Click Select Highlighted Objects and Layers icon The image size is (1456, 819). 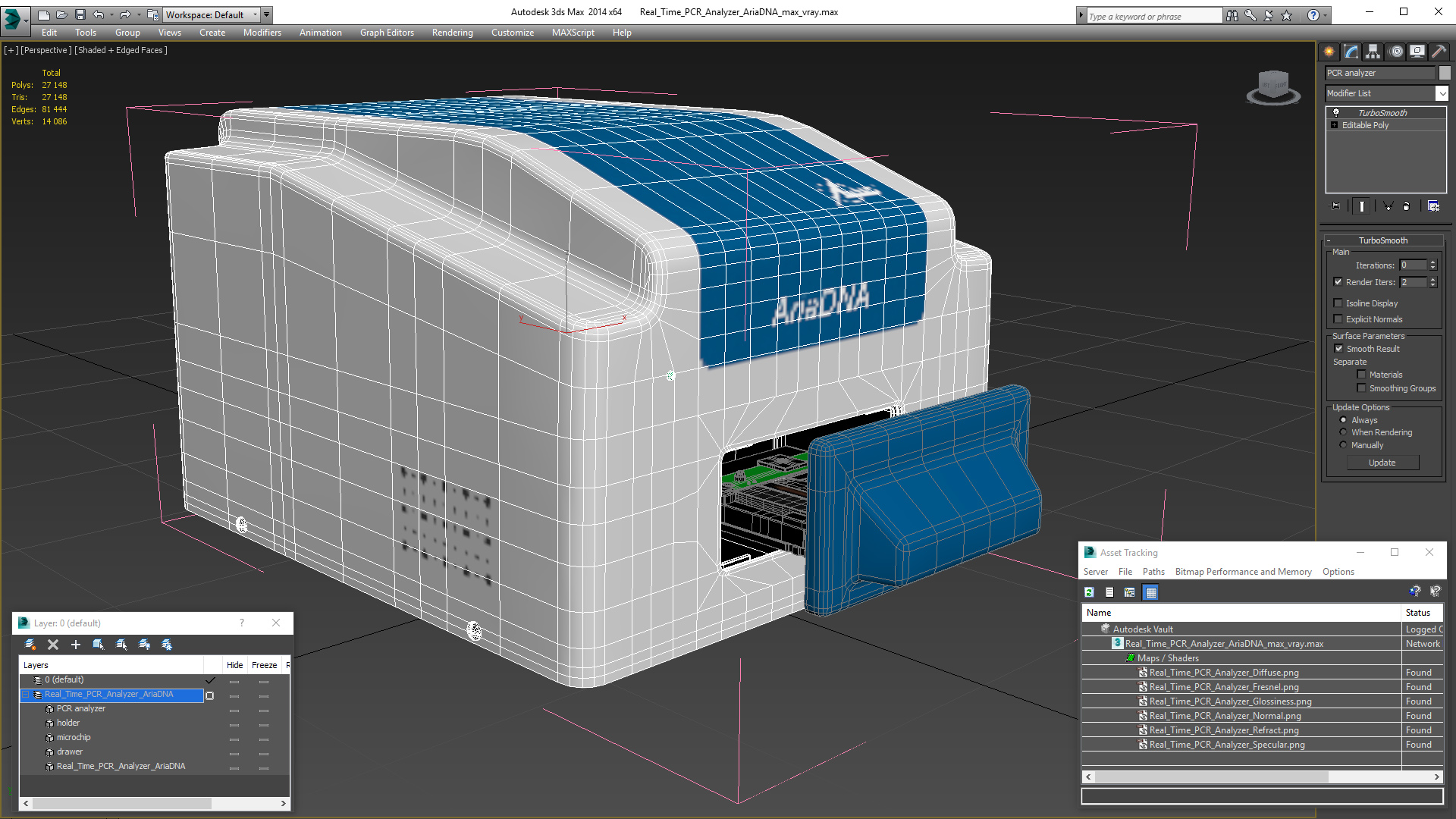point(99,645)
